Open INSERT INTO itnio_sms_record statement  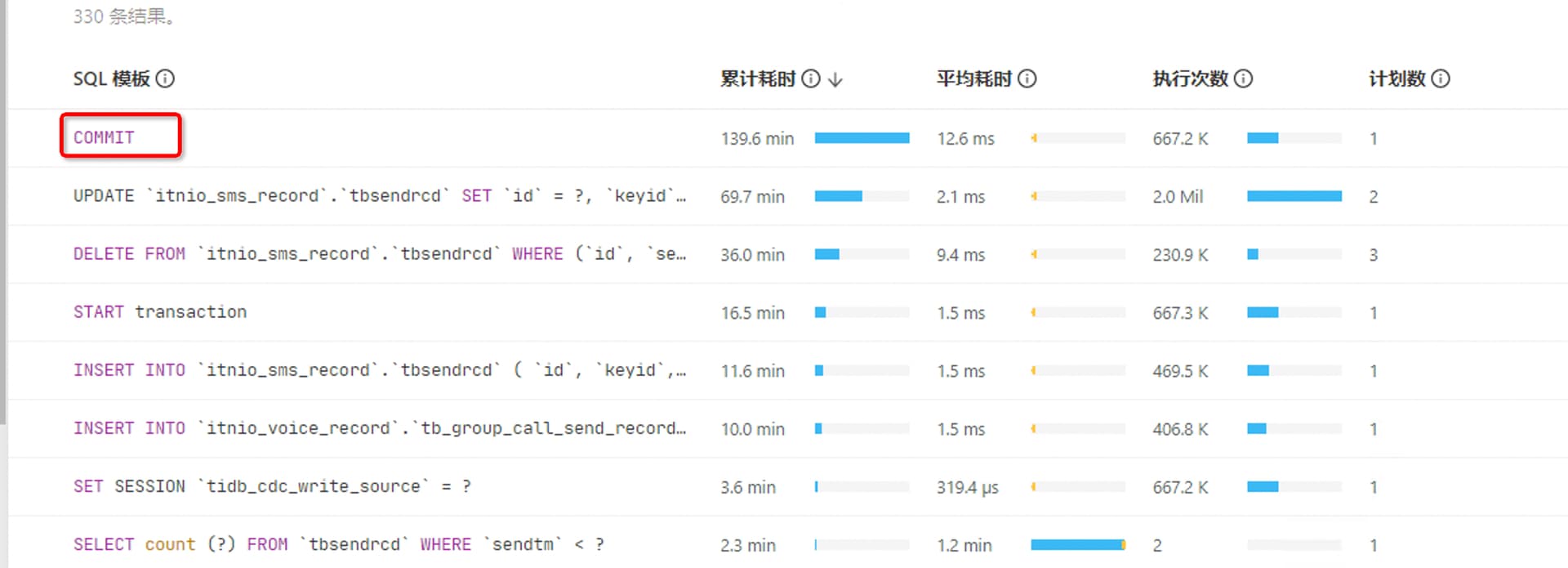coord(379,370)
